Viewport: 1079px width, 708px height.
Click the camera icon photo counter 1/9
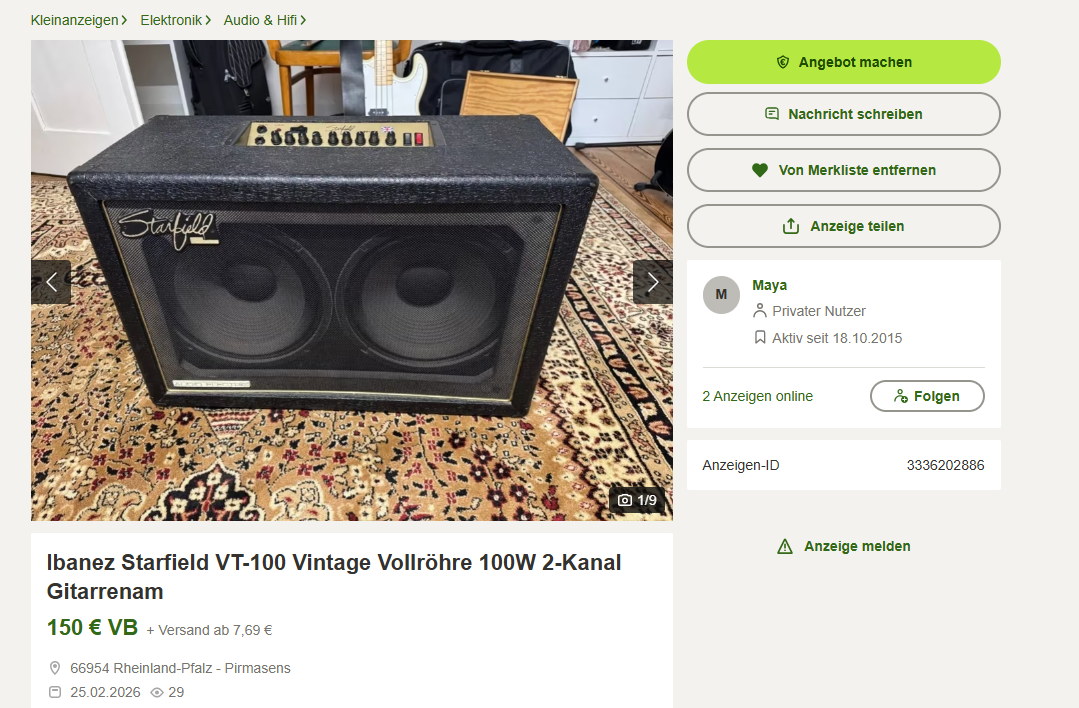pos(625,500)
